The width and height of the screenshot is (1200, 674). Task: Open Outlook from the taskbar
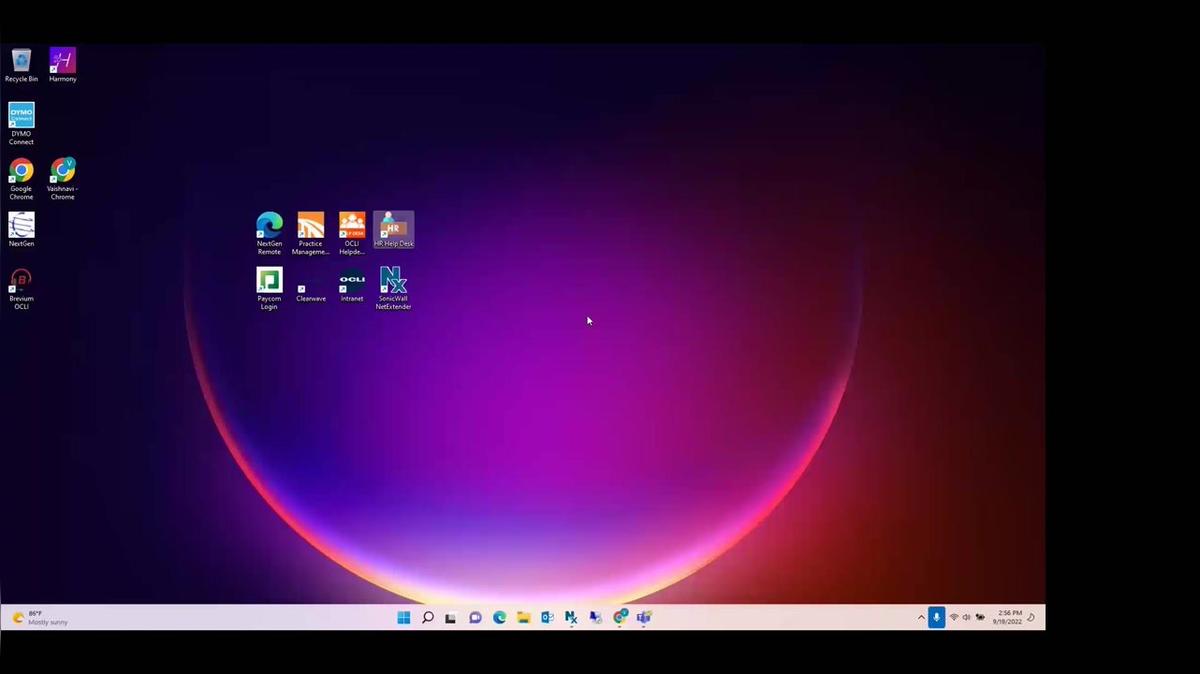pos(547,617)
